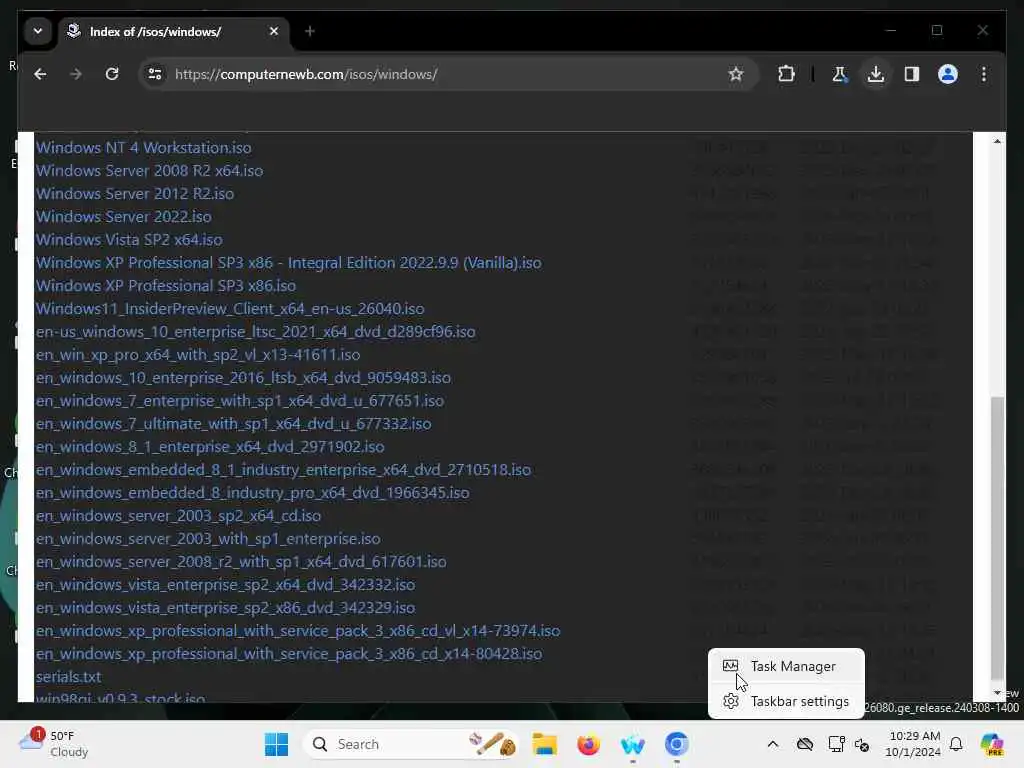
Task: Reload the current page
Action: pos(112,74)
